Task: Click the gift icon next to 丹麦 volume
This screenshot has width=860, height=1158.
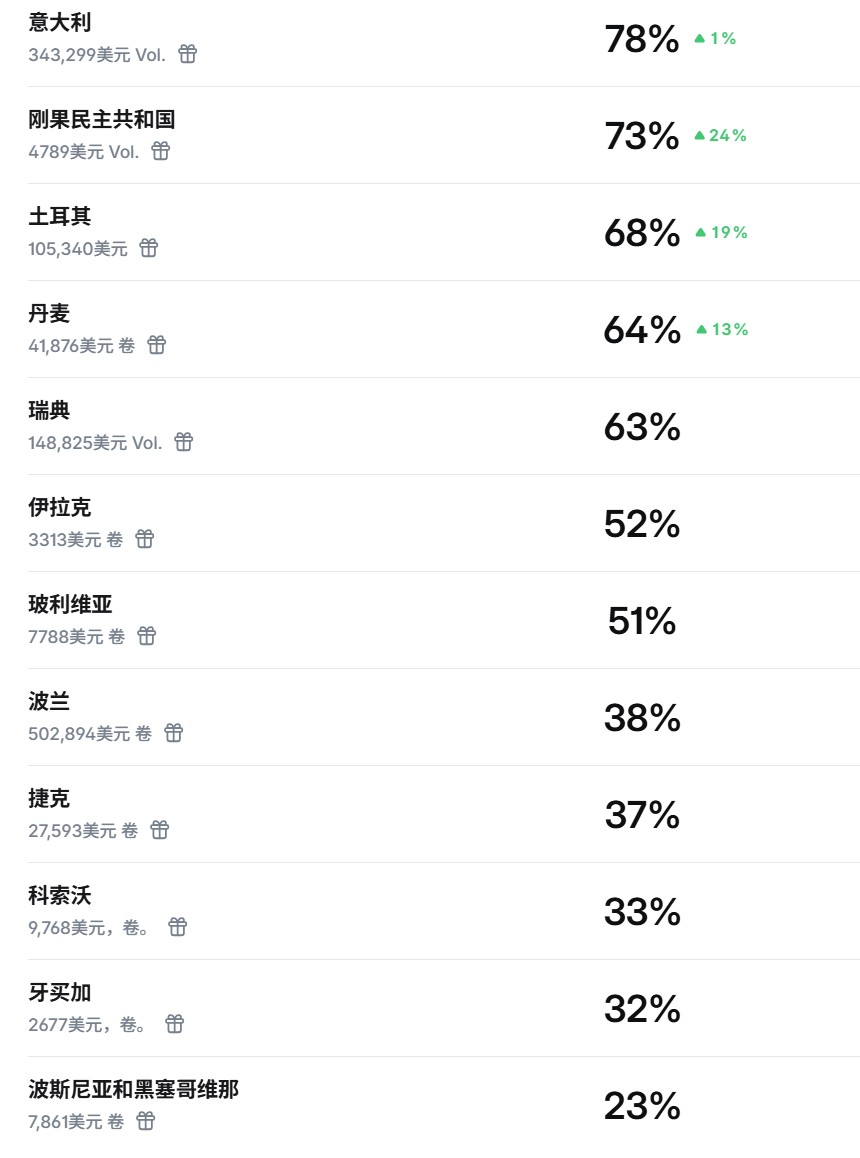Action: [x=157, y=345]
